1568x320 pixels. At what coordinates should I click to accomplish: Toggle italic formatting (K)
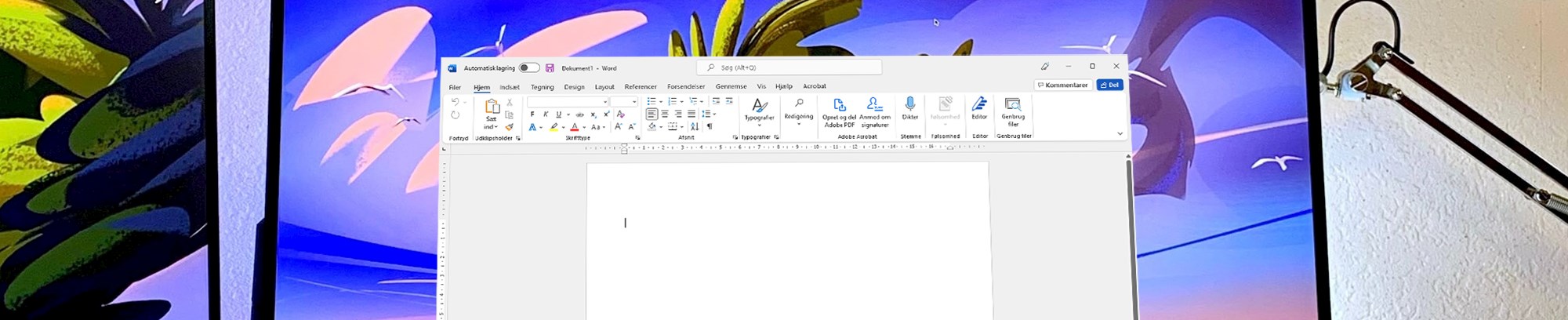point(546,115)
